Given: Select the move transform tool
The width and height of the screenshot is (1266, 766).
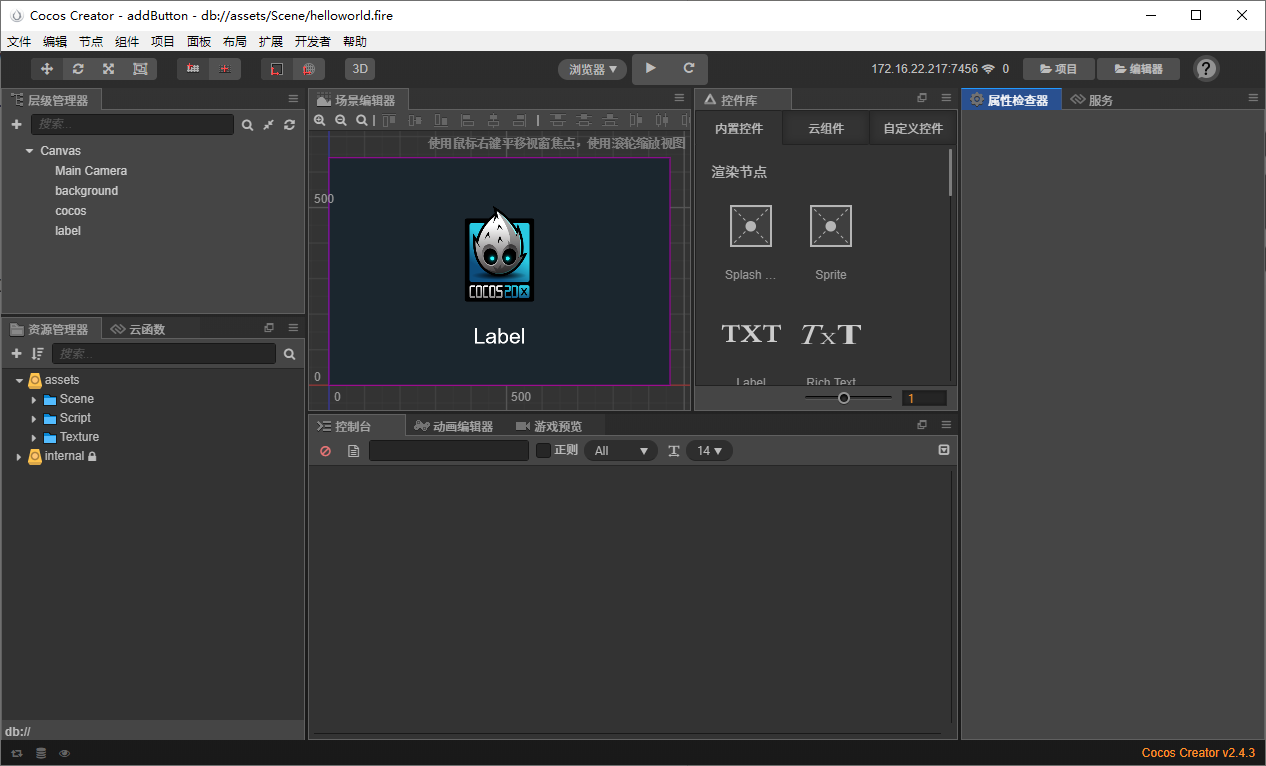Looking at the screenshot, I should click(47, 69).
